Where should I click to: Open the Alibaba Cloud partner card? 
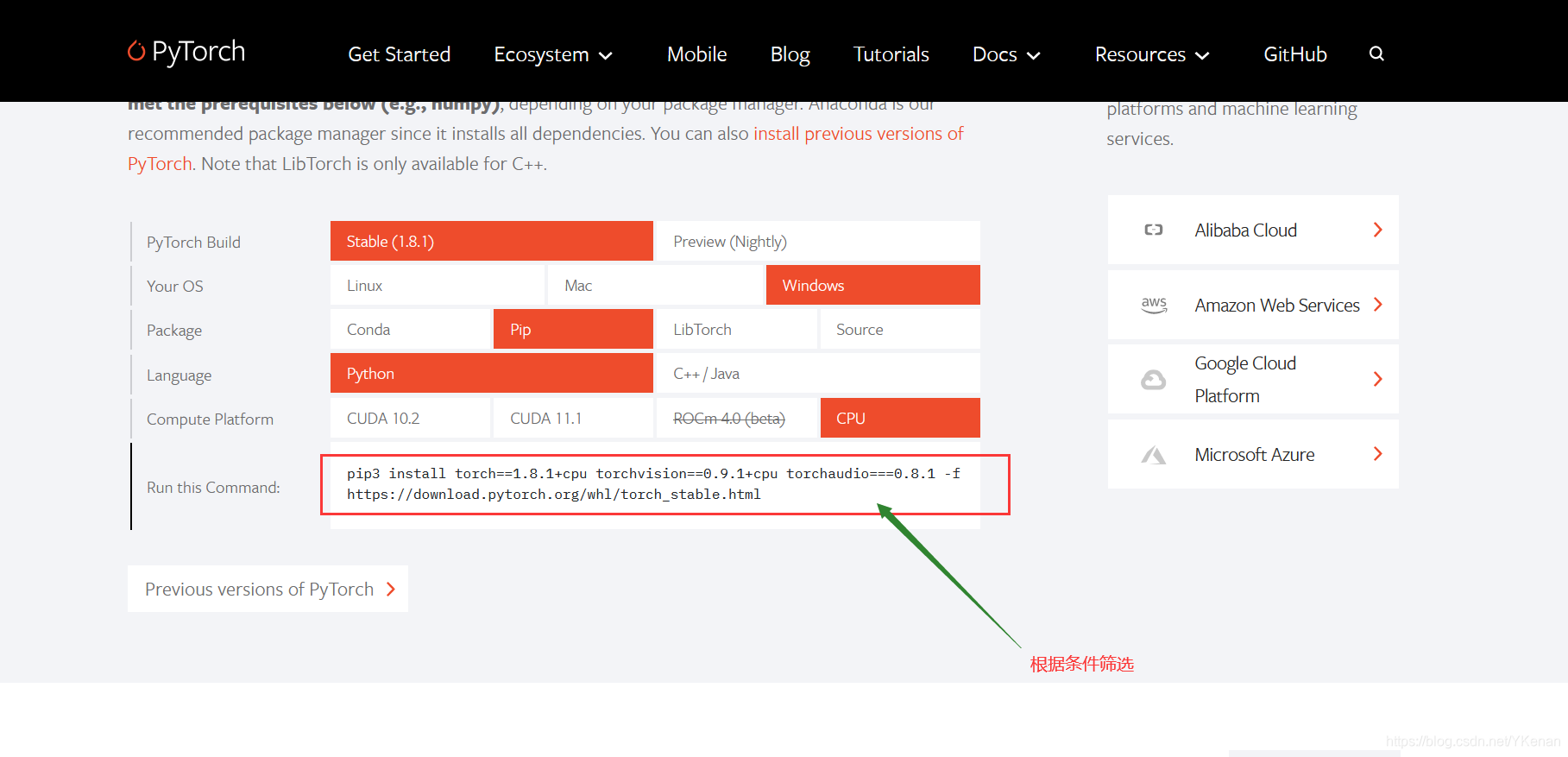[1253, 230]
